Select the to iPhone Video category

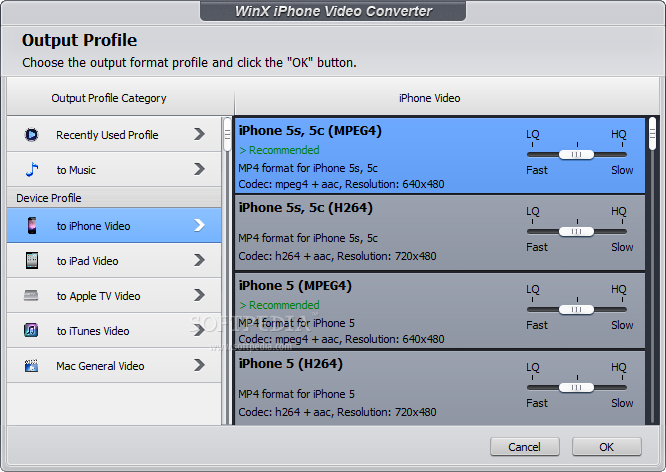(x=114, y=226)
